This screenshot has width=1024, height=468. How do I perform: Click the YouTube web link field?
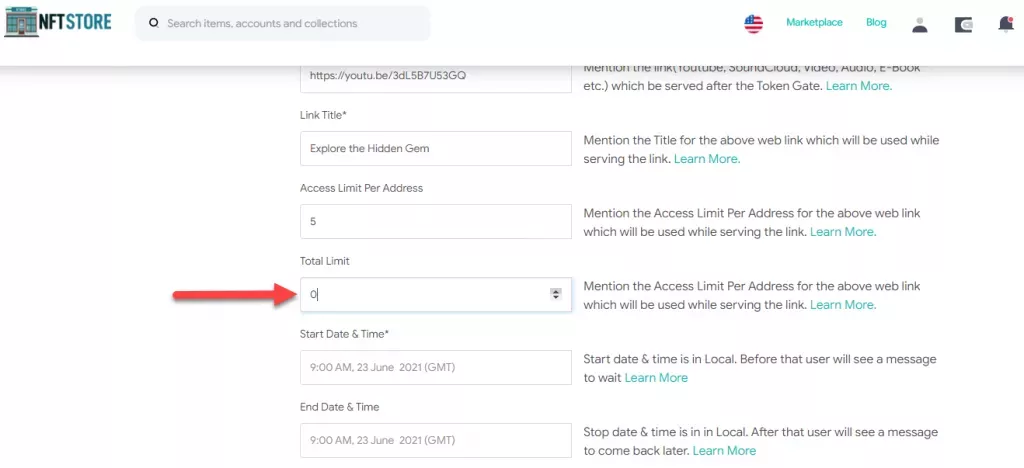434,76
